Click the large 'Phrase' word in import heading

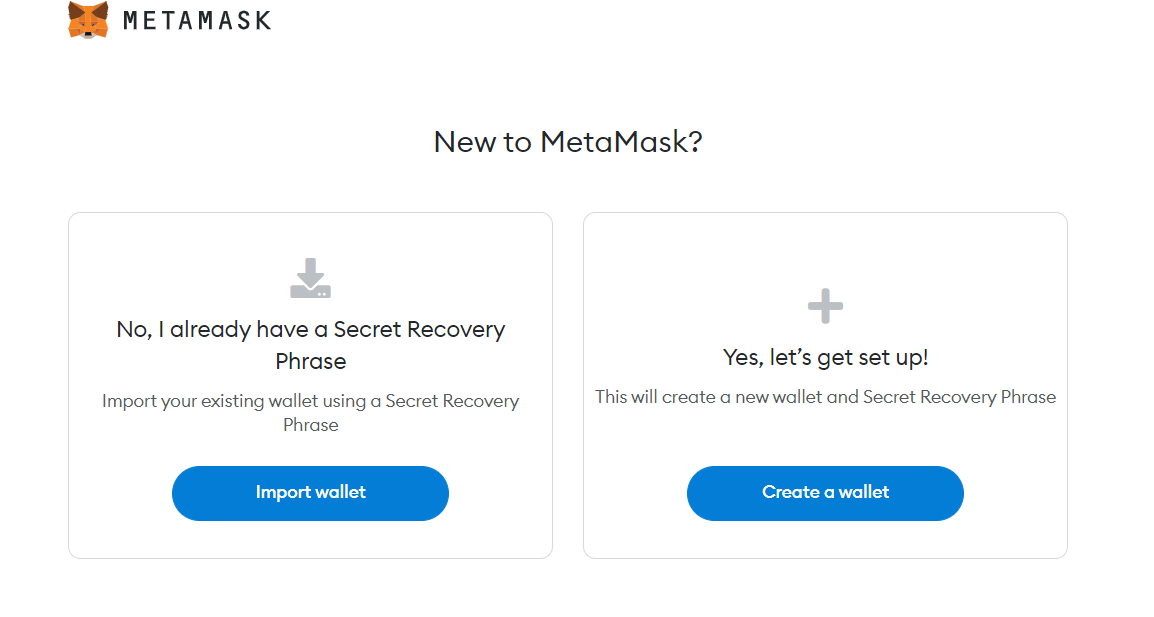pos(311,362)
